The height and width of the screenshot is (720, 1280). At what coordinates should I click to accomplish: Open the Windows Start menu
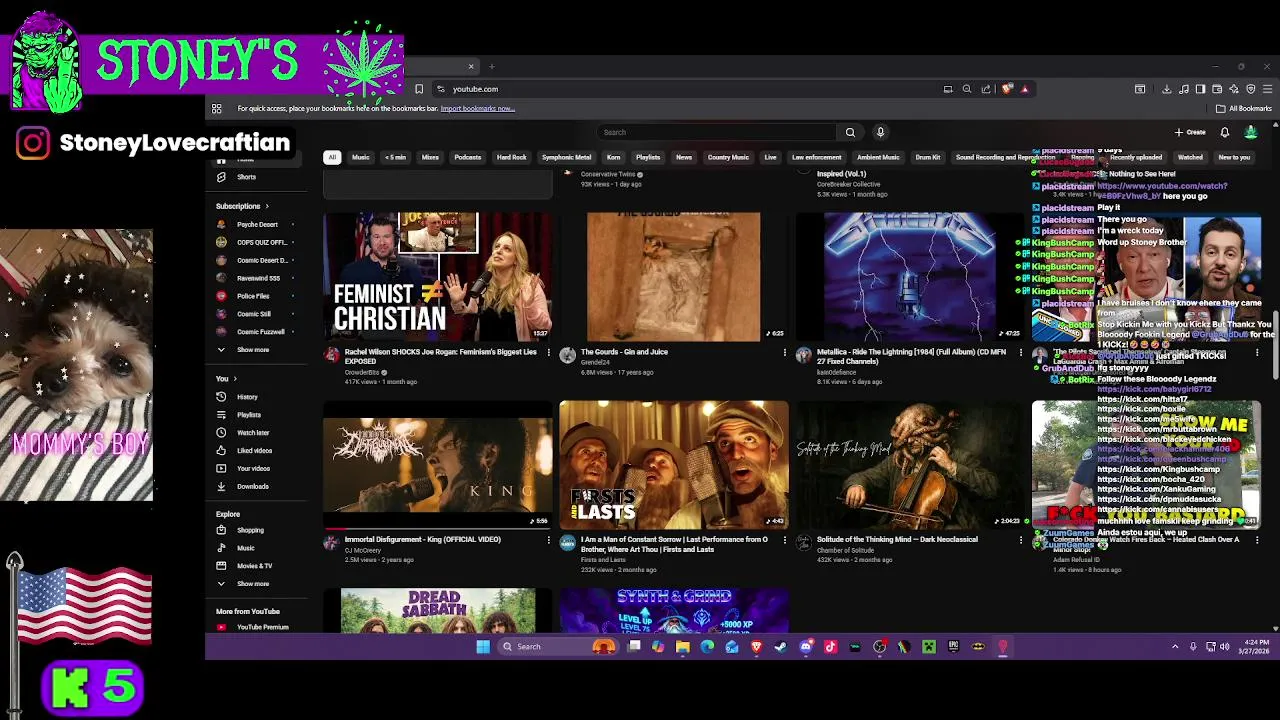(483, 647)
